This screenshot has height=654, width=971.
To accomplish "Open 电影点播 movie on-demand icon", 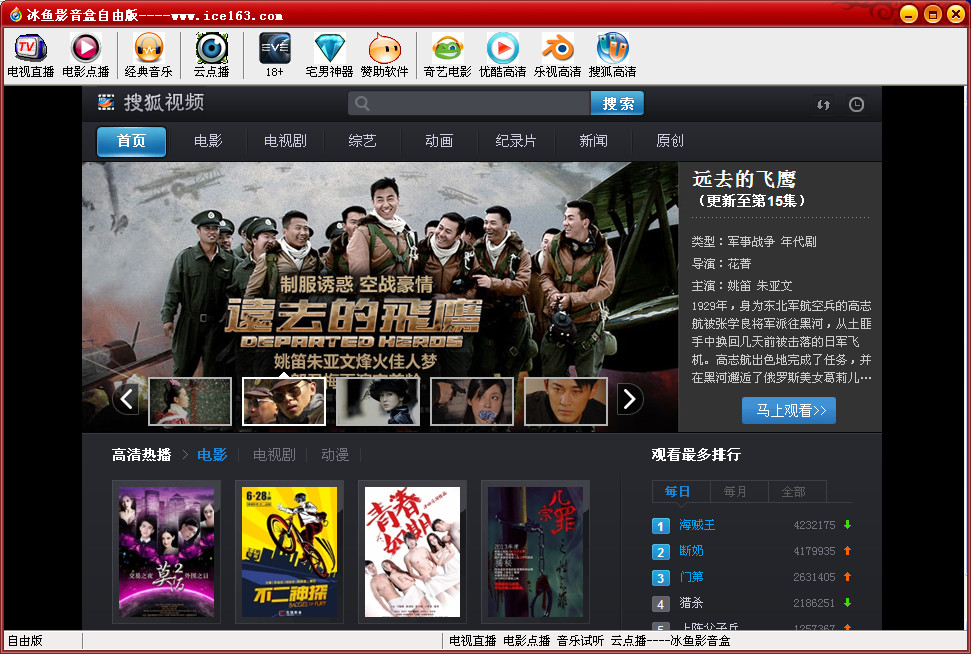I will [85, 55].
